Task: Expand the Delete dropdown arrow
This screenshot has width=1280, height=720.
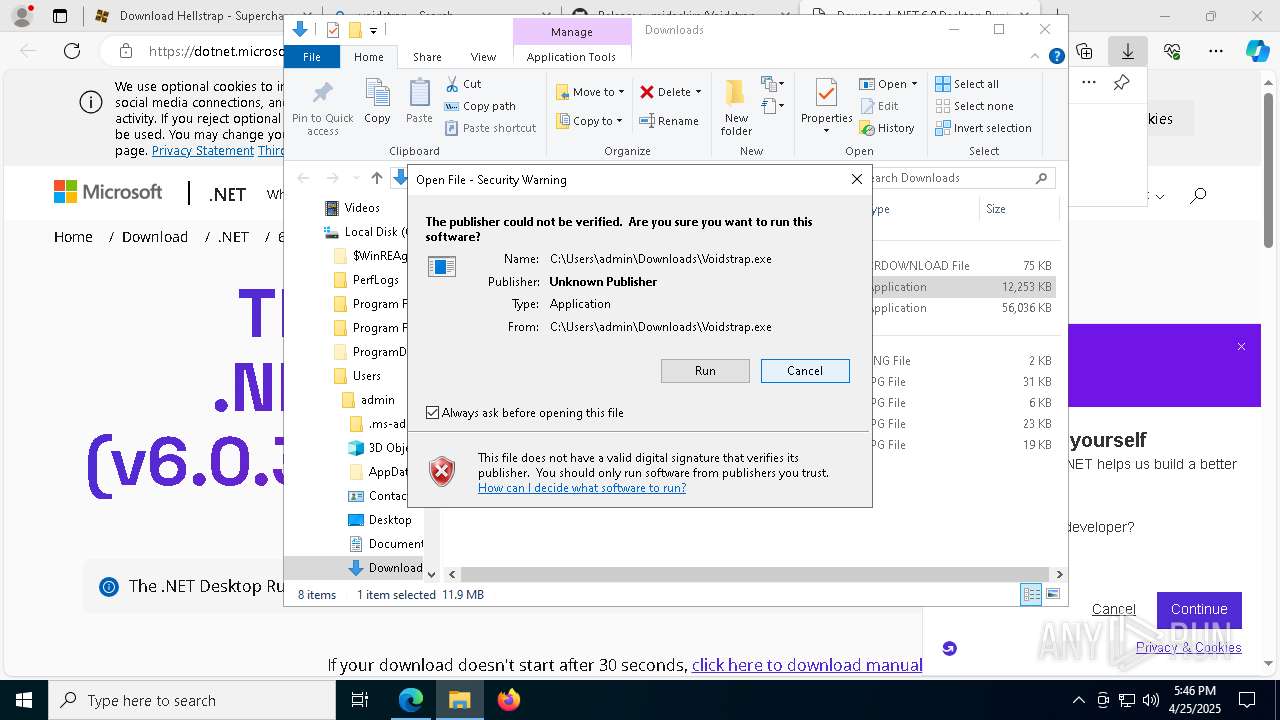Action: coord(698,92)
